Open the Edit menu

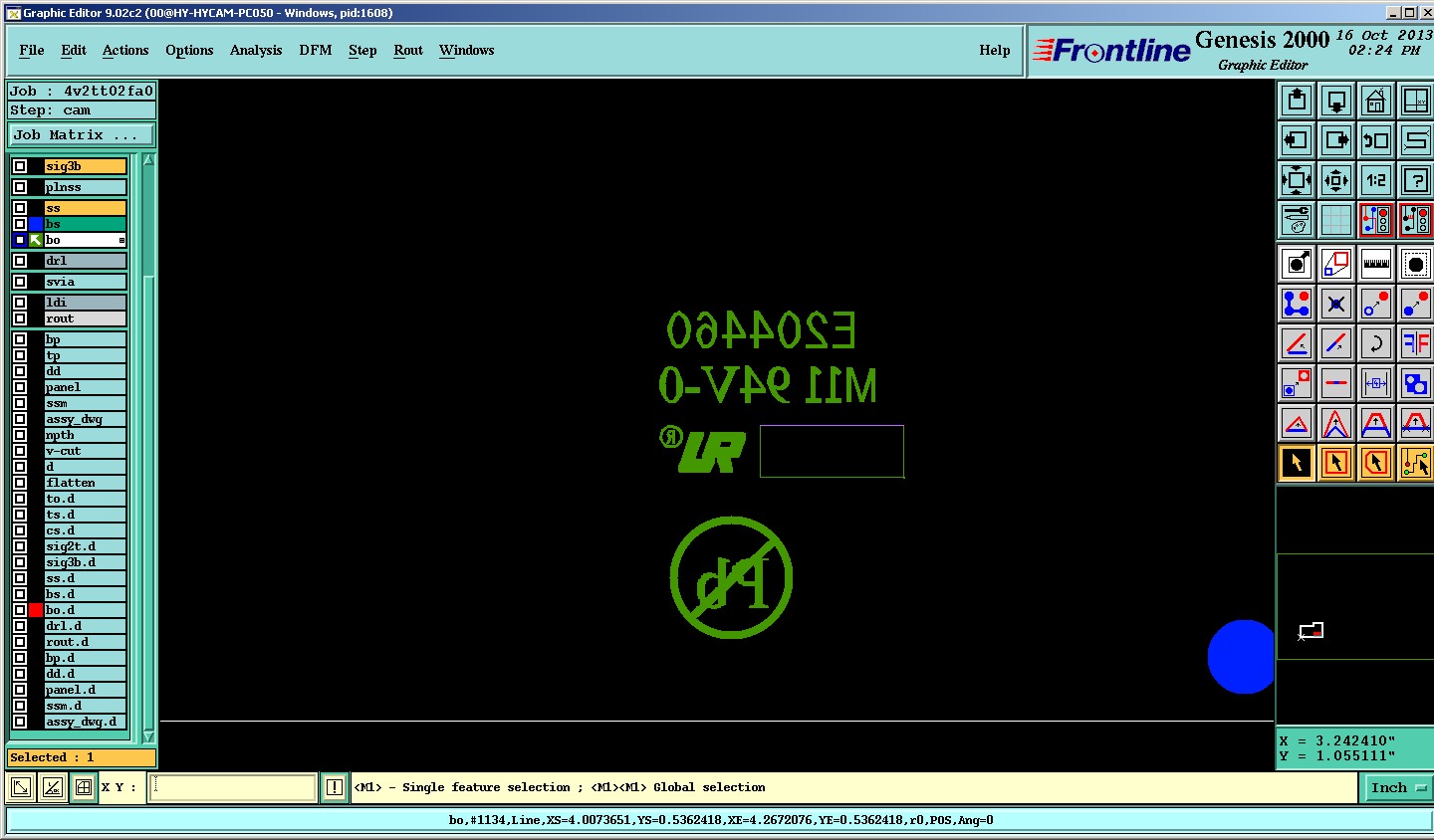(x=74, y=50)
